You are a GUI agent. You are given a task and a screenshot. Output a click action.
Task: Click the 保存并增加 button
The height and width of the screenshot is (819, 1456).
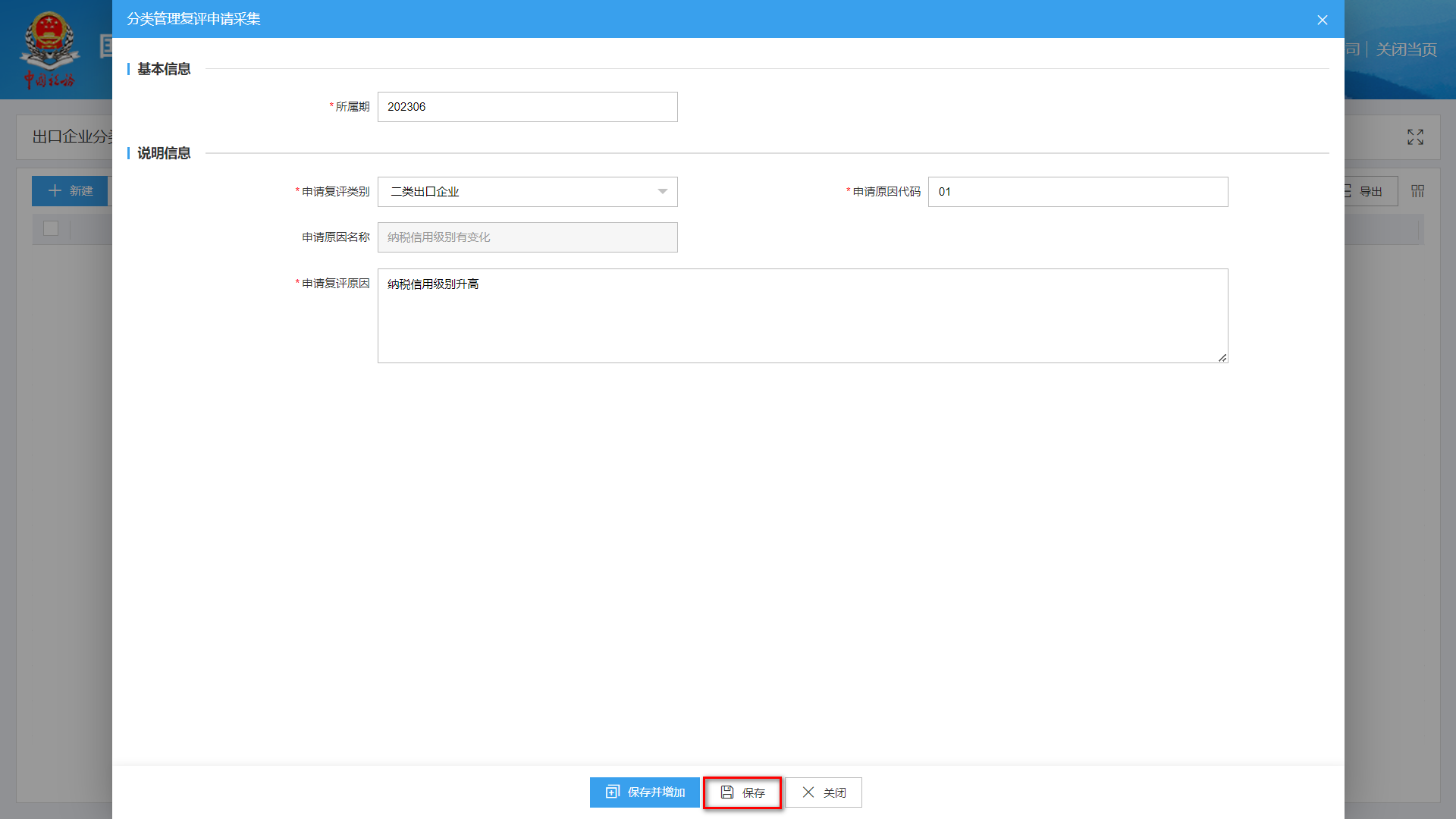coord(645,792)
